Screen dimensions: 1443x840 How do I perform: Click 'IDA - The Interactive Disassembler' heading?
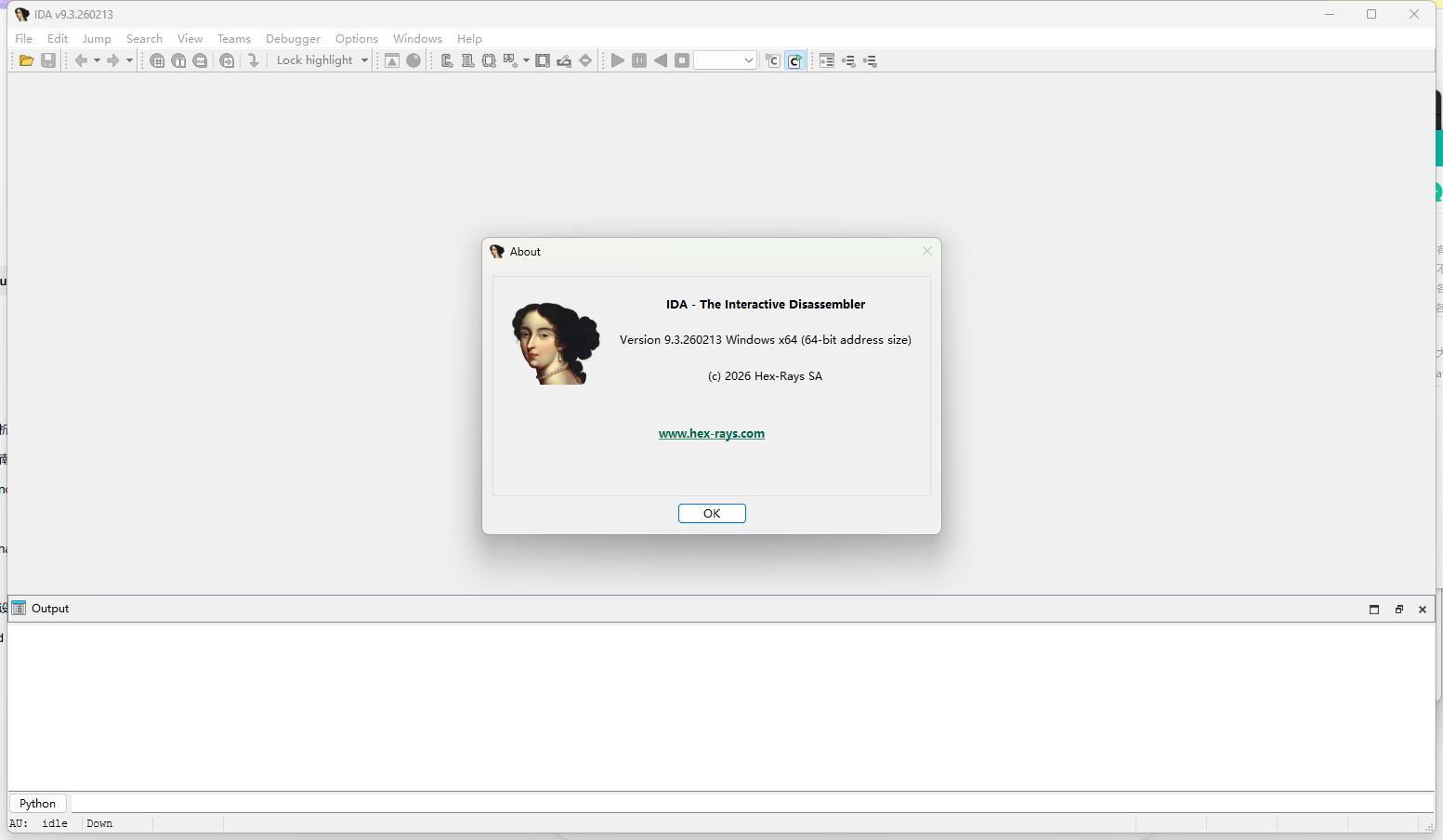pyautogui.click(x=766, y=304)
